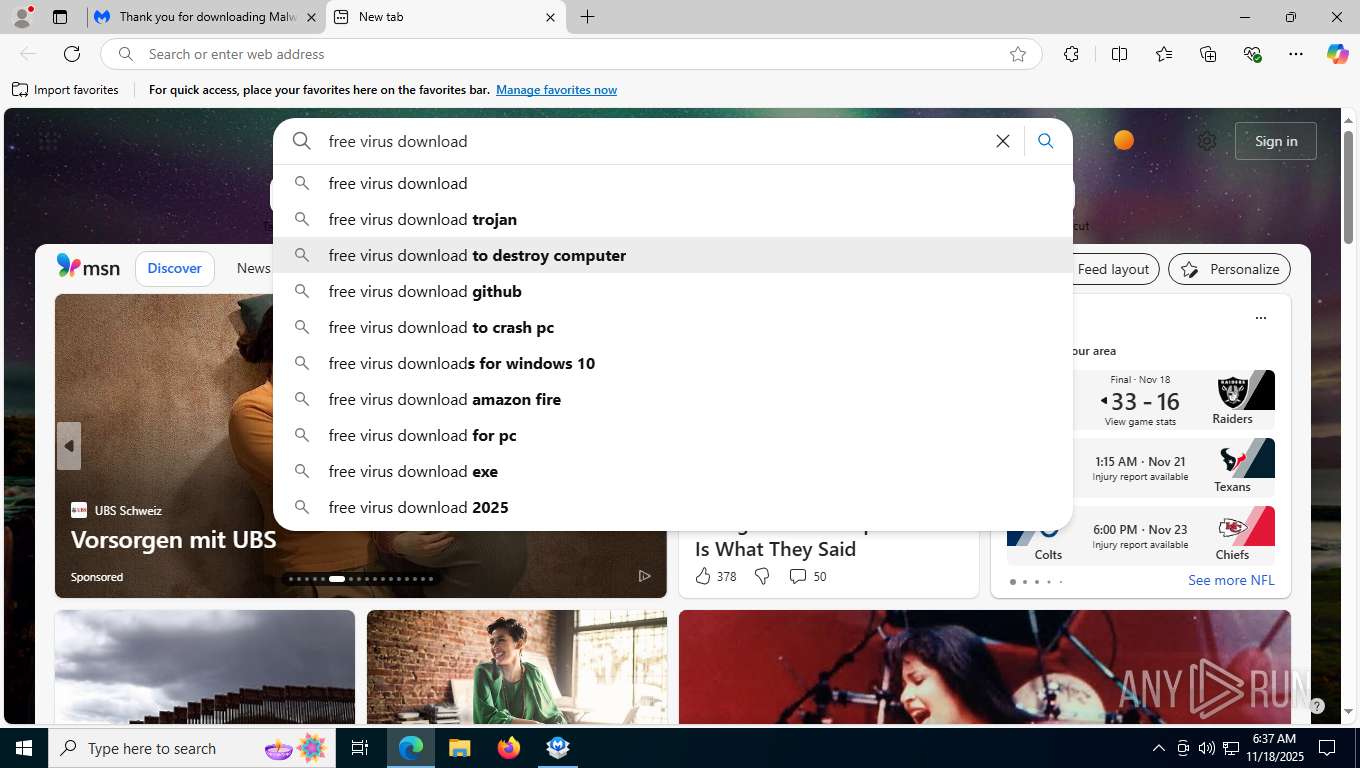Viewport: 1360px width, 768px height.
Task: Open Settings and more menu
Action: tap(1296, 54)
